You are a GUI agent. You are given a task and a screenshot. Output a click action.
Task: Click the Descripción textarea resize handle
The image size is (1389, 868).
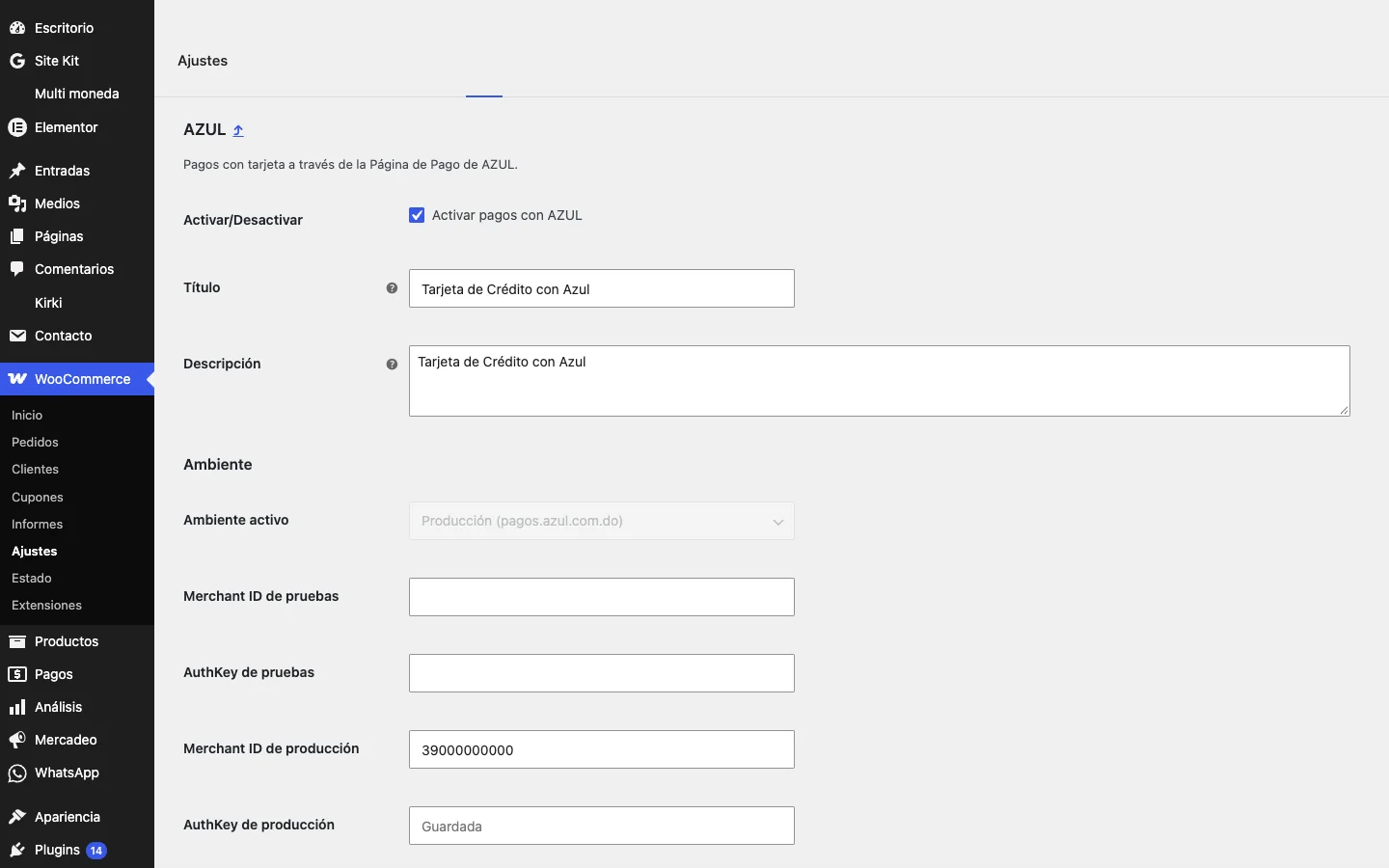(1344, 410)
